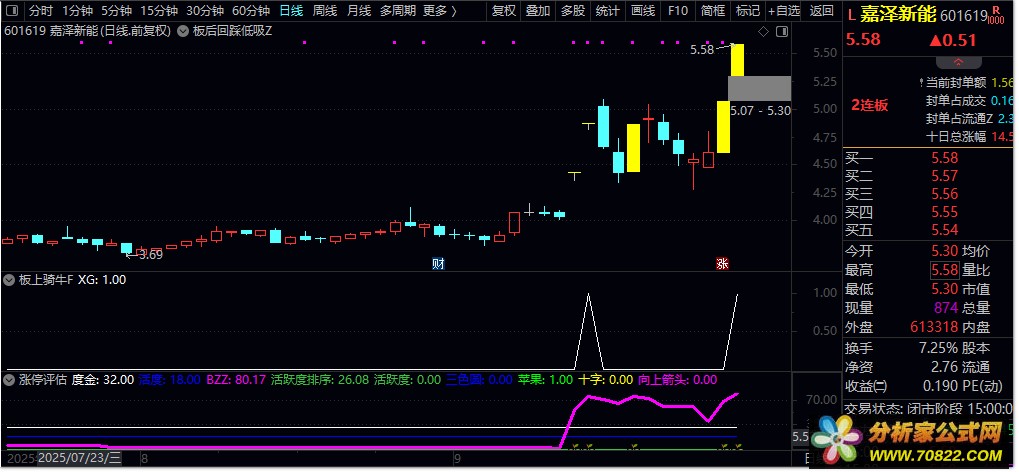Toggle the right panel icon above price axis
1019x472 pixels.
(782, 31)
